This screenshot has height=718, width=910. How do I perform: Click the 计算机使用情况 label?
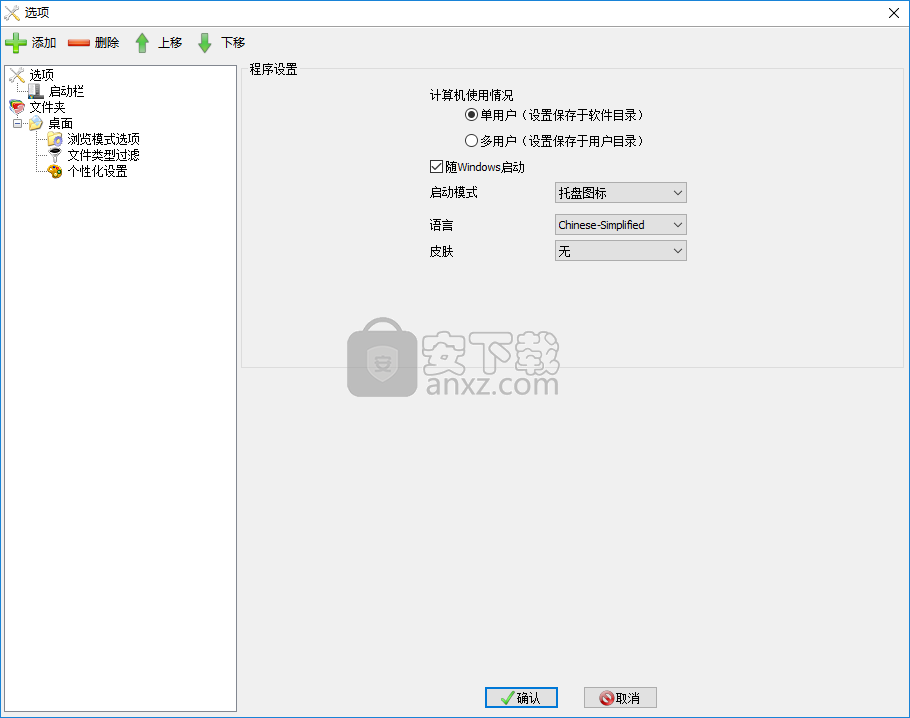pos(471,95)
